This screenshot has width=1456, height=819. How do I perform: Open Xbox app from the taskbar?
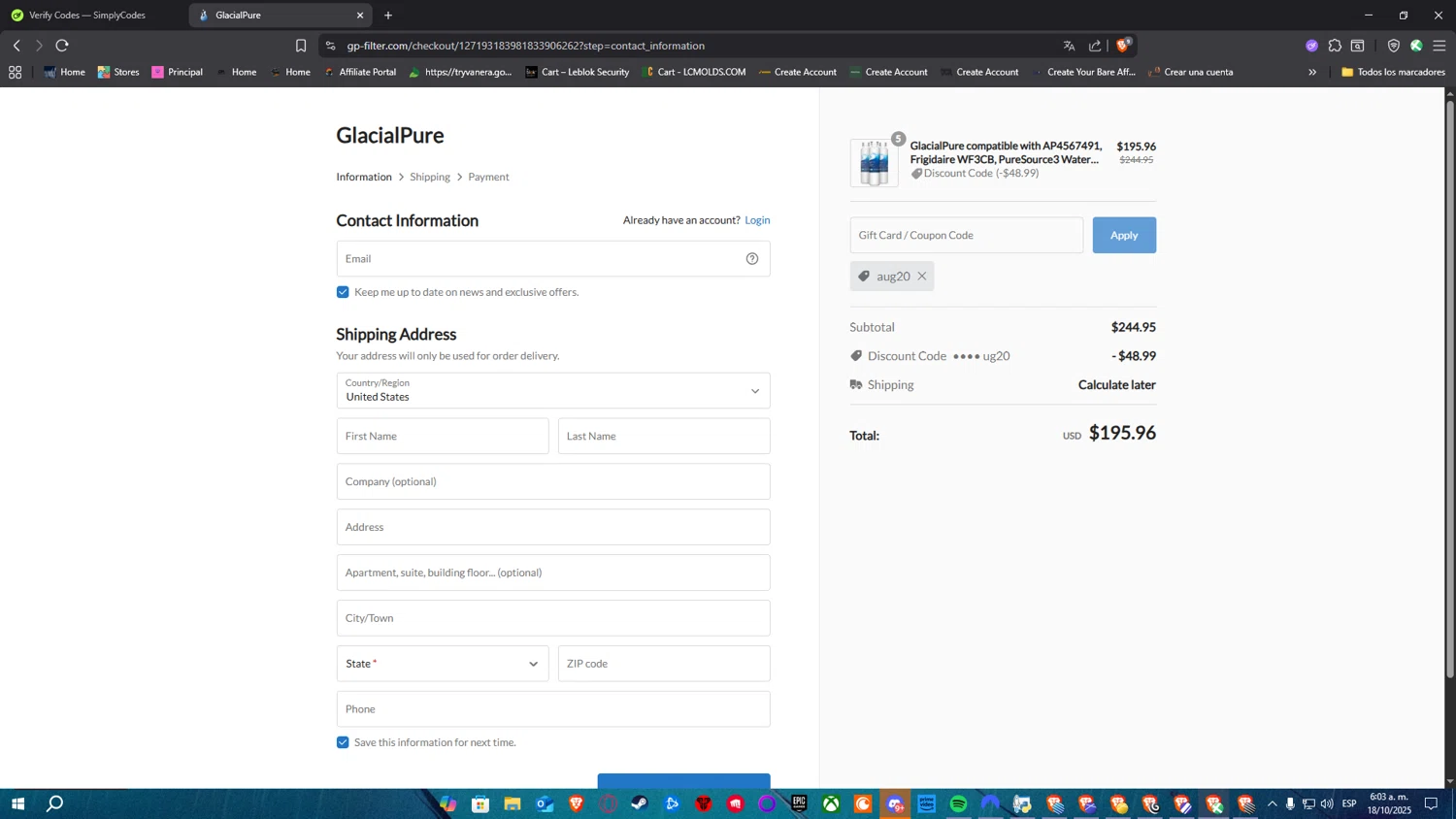point(831,803)
